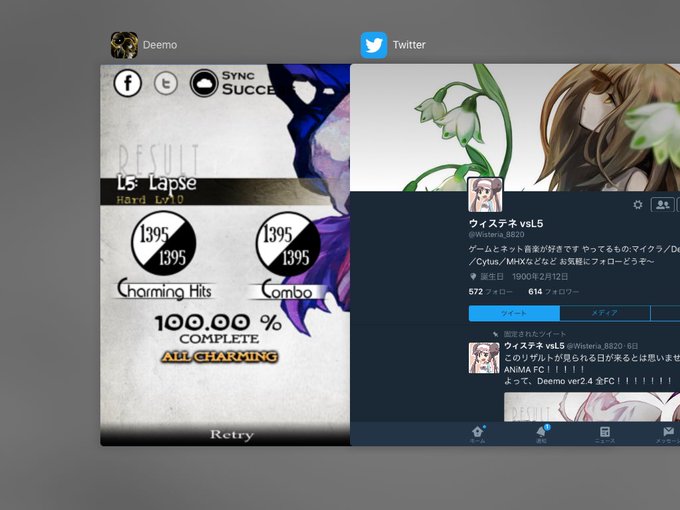Image resolution: width=680 pixels, height=510 pixels.
Task: Tap the L5: Lapse song title
Action: coord(157,183)
